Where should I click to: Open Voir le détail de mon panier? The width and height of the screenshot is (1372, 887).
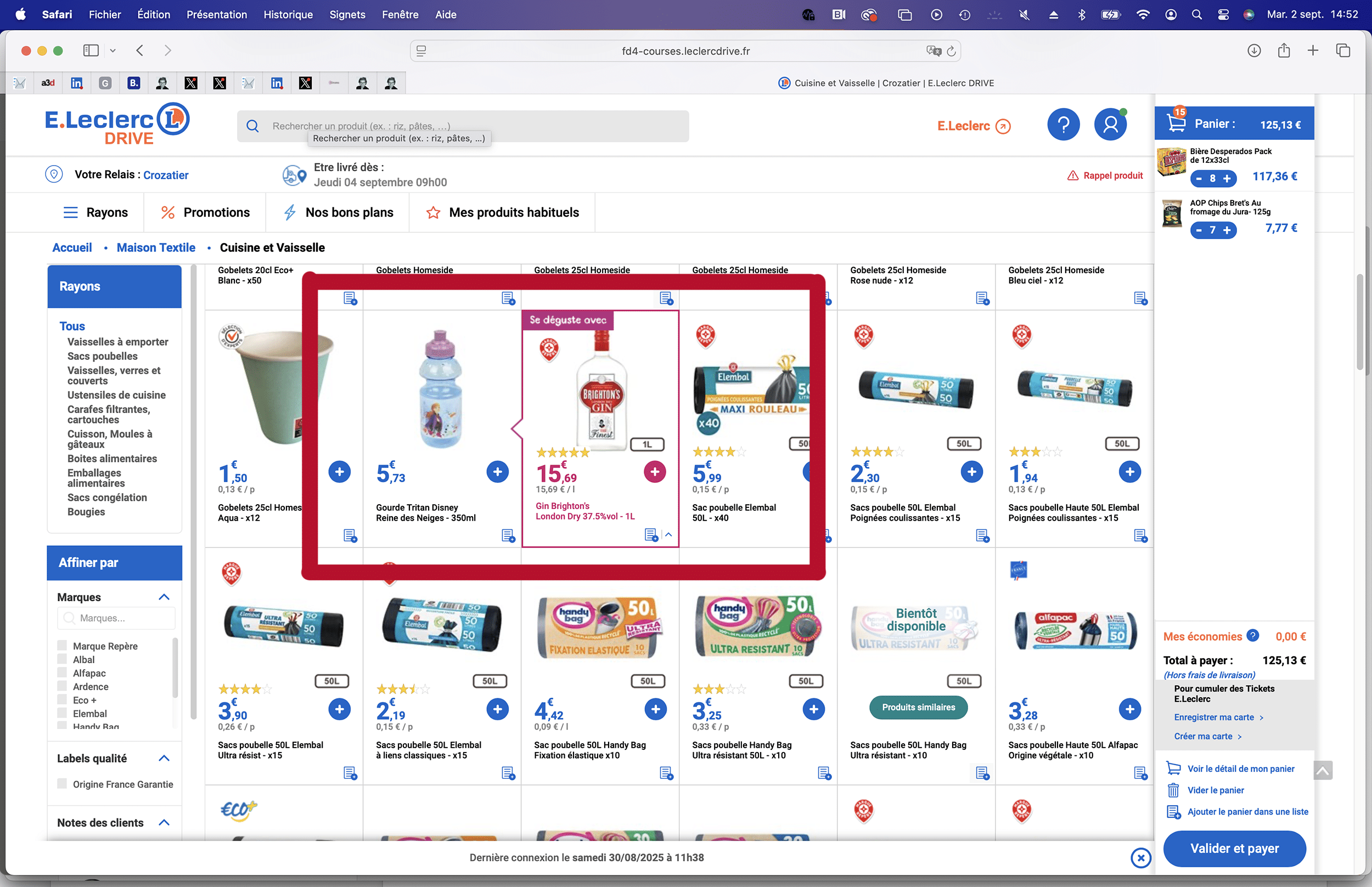1241,769
